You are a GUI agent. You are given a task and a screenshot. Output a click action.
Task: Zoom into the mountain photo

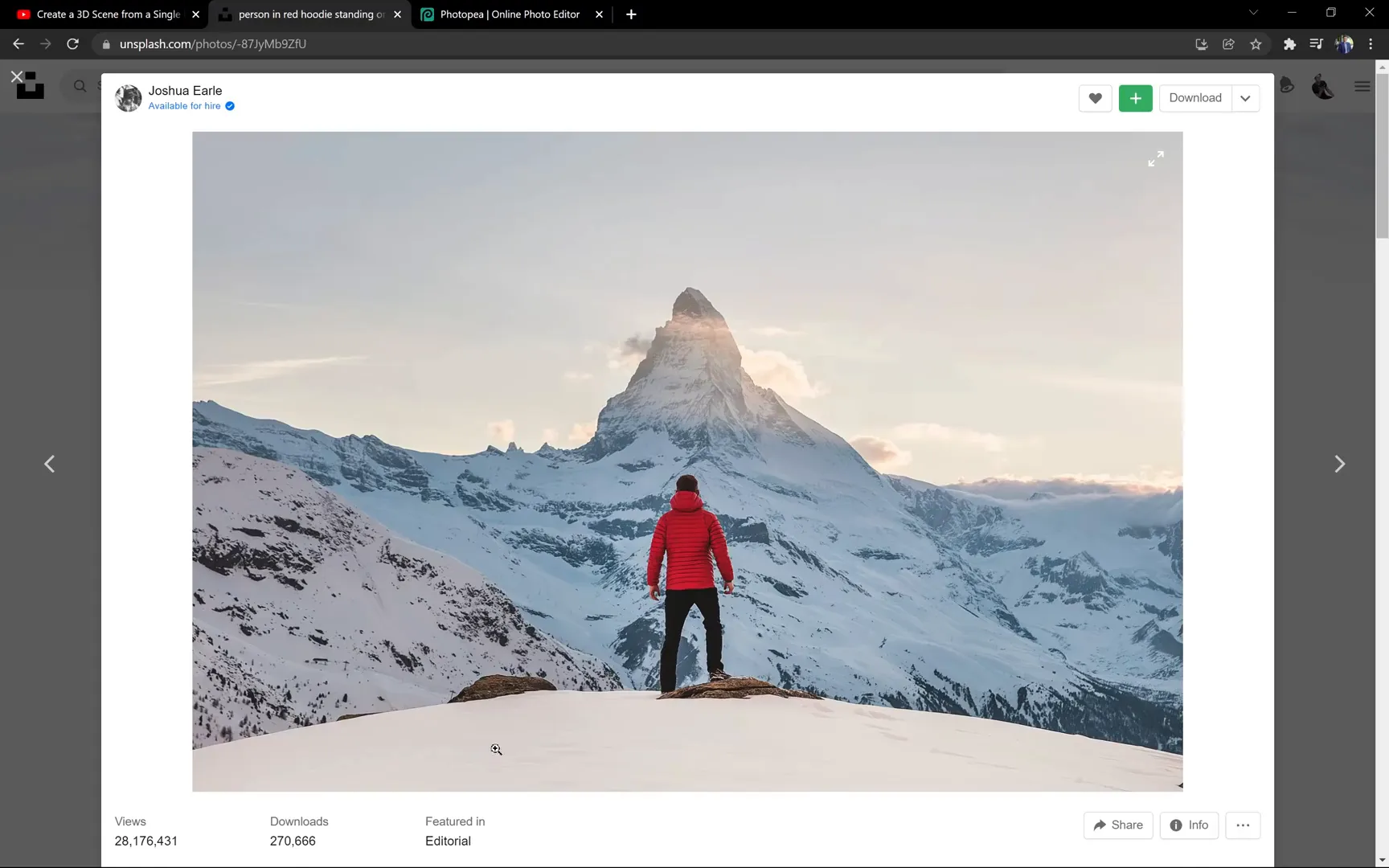click(x=687, y=461)
